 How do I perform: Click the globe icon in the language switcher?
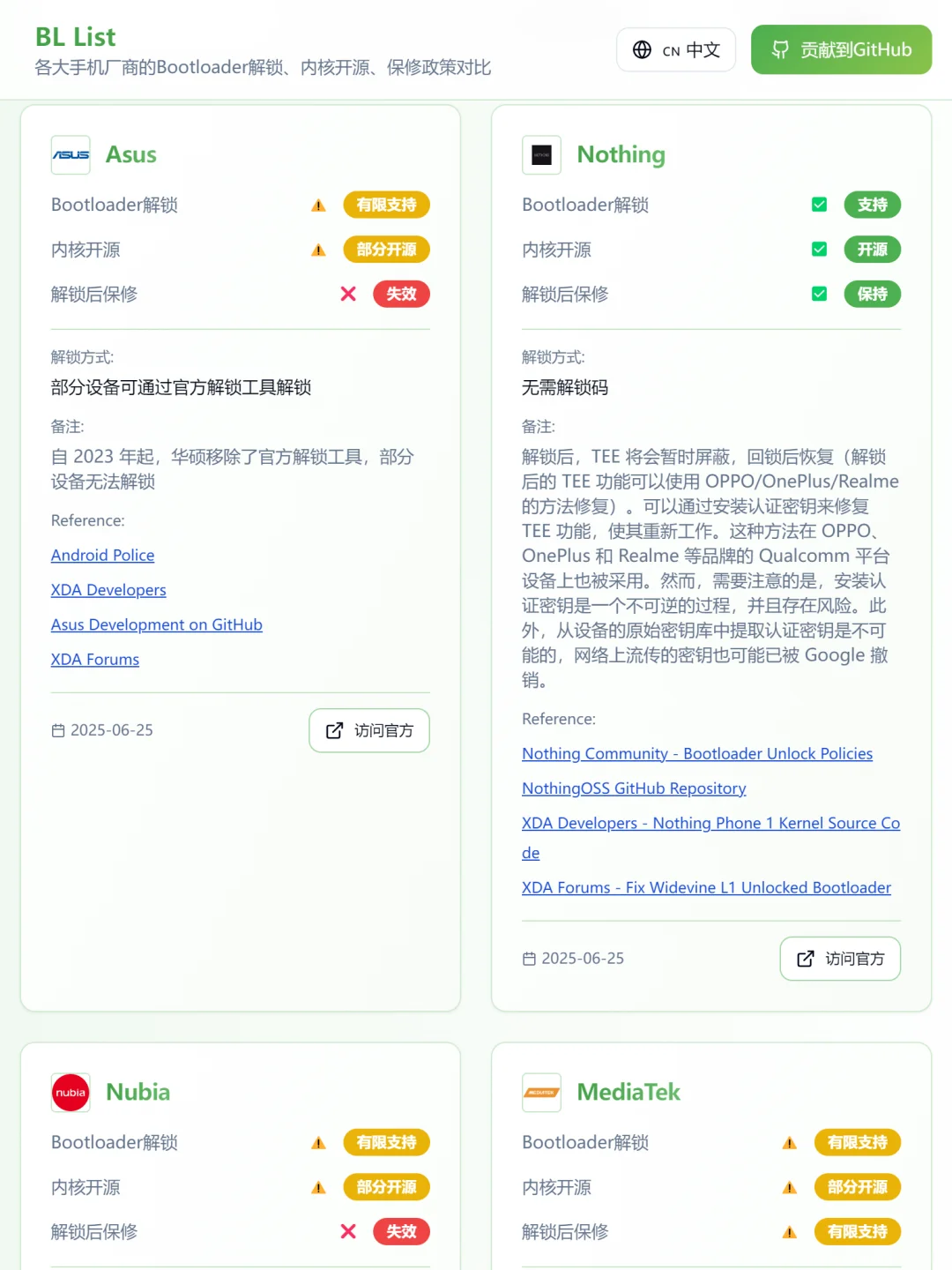(642, 49)
